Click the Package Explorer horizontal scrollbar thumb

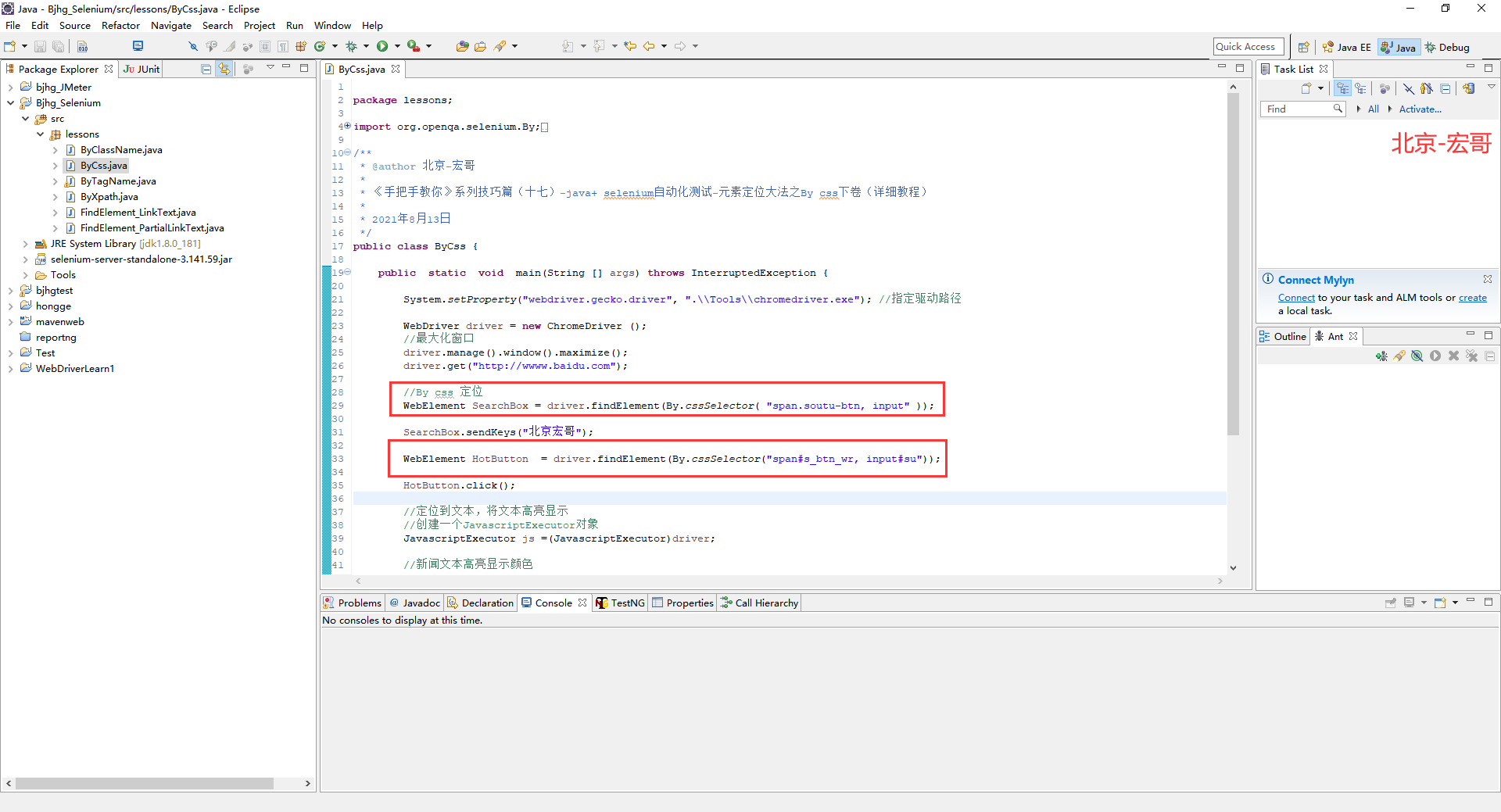(145, 783)
